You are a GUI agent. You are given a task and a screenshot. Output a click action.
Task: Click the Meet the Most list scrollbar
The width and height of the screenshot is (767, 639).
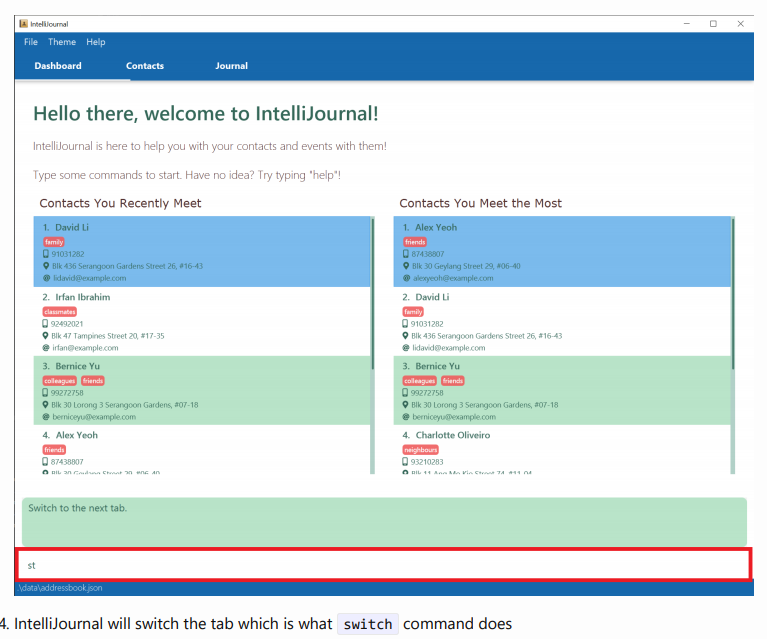tap(733, 294)
